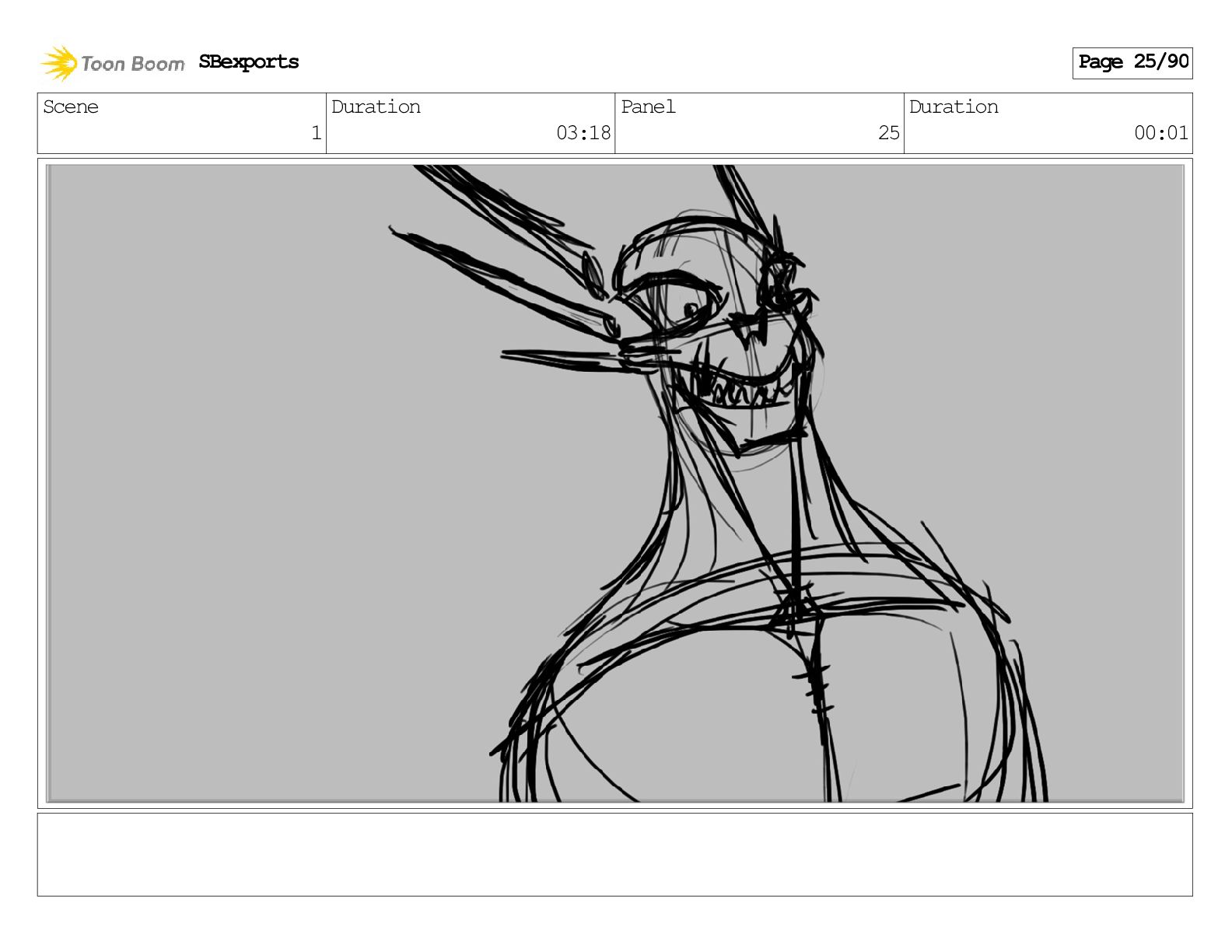Click the empty notes box below panel
1232x952 pixels.
615,855
